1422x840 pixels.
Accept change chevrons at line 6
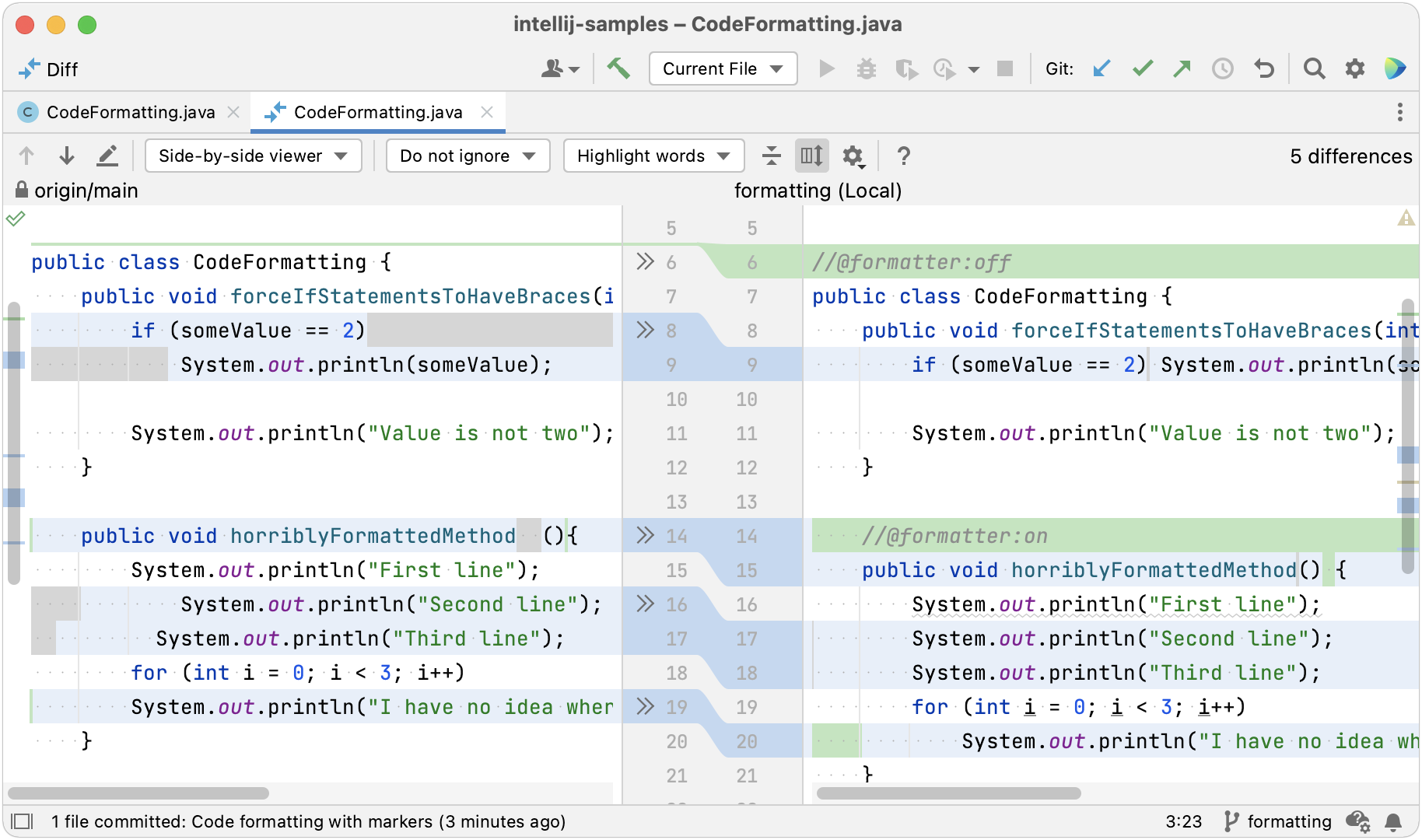click(645, 261)
